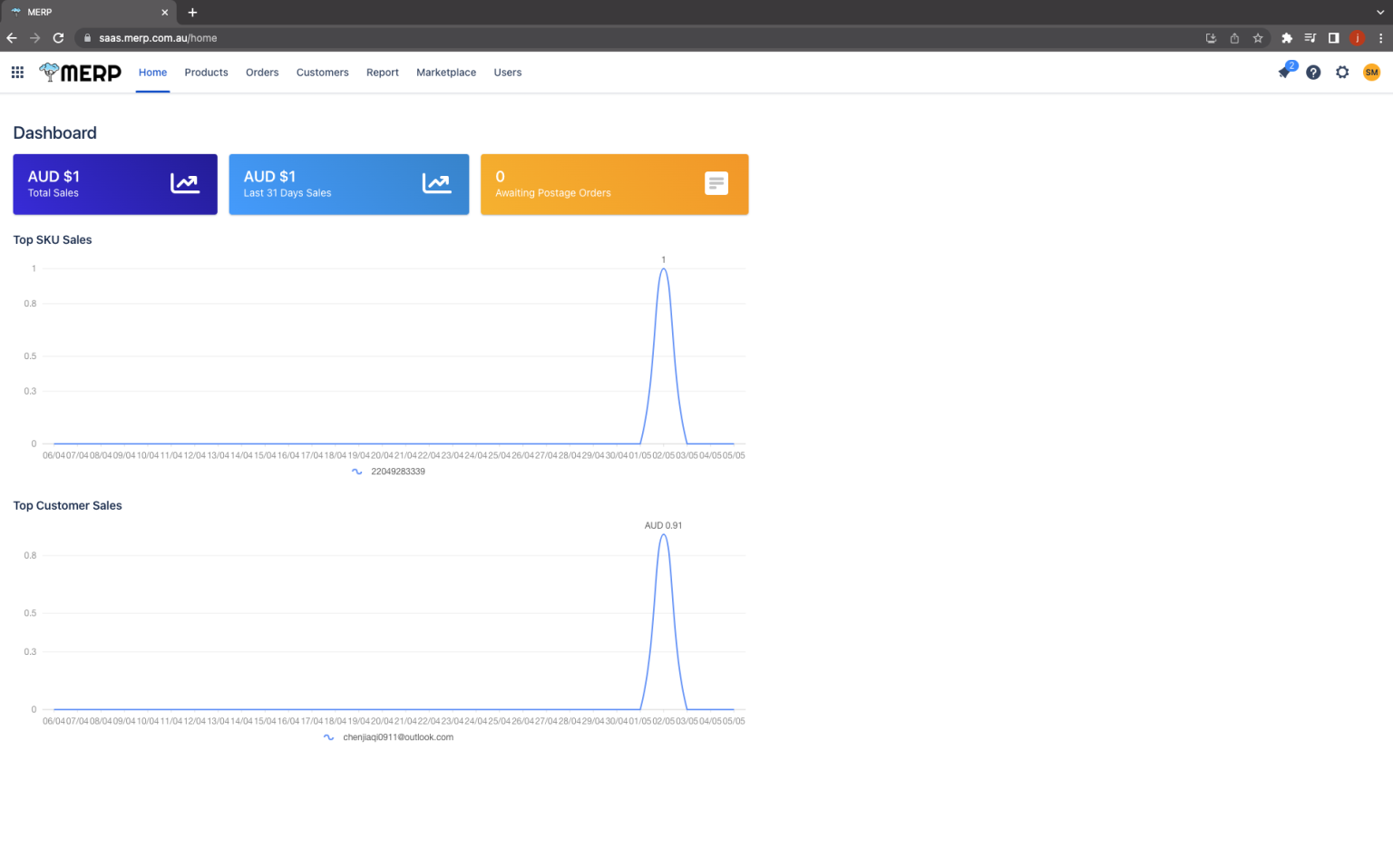The image size is (1393, 868).
Task: Open the Products menu
Action: point(206,73)
